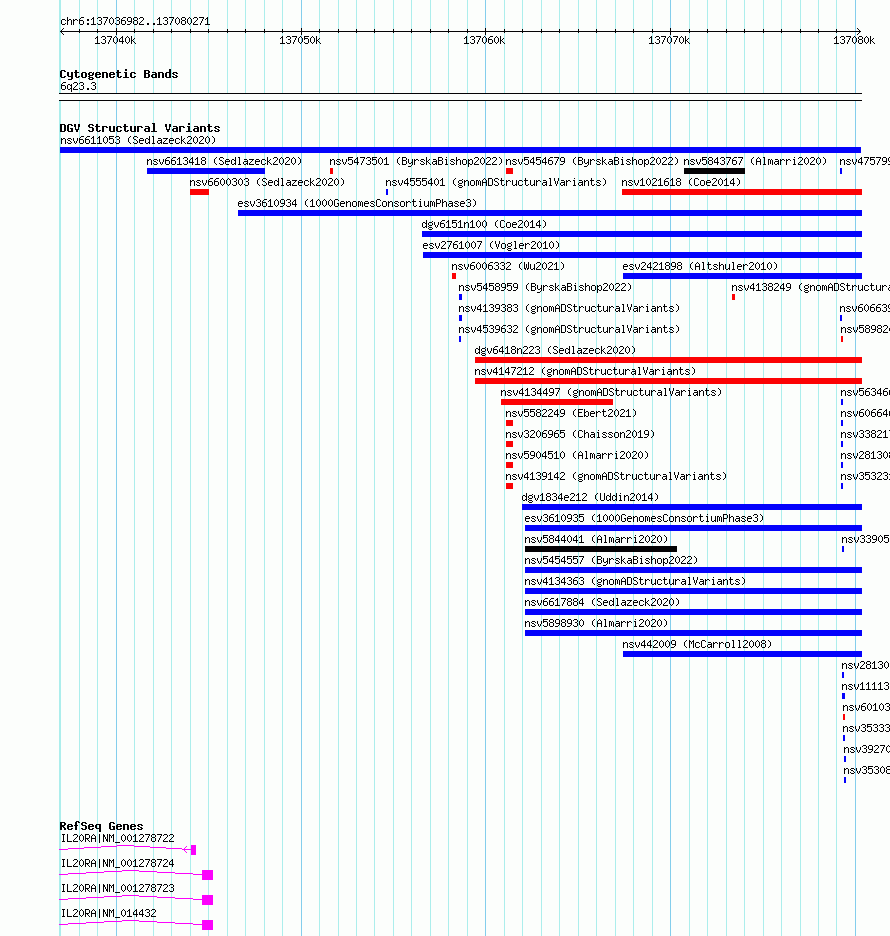This screenshot has width=890, height=936.
Task: Open the dgv6151n100 (Coe2014) variant label
Action: click(x=484, y=224)
